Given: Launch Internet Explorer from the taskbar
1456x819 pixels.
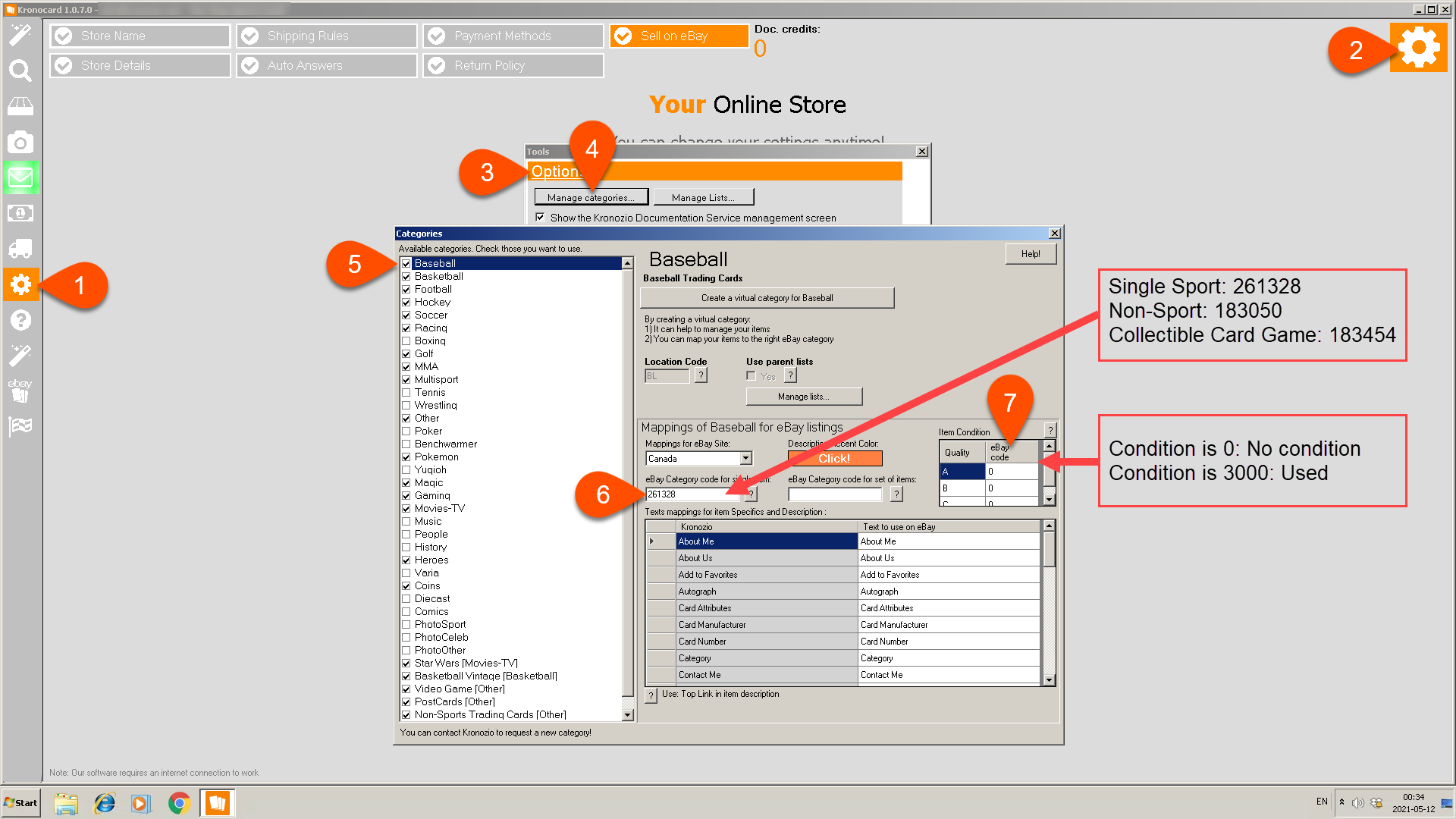Looking at the screenshot, I should (x=104, y=803).
